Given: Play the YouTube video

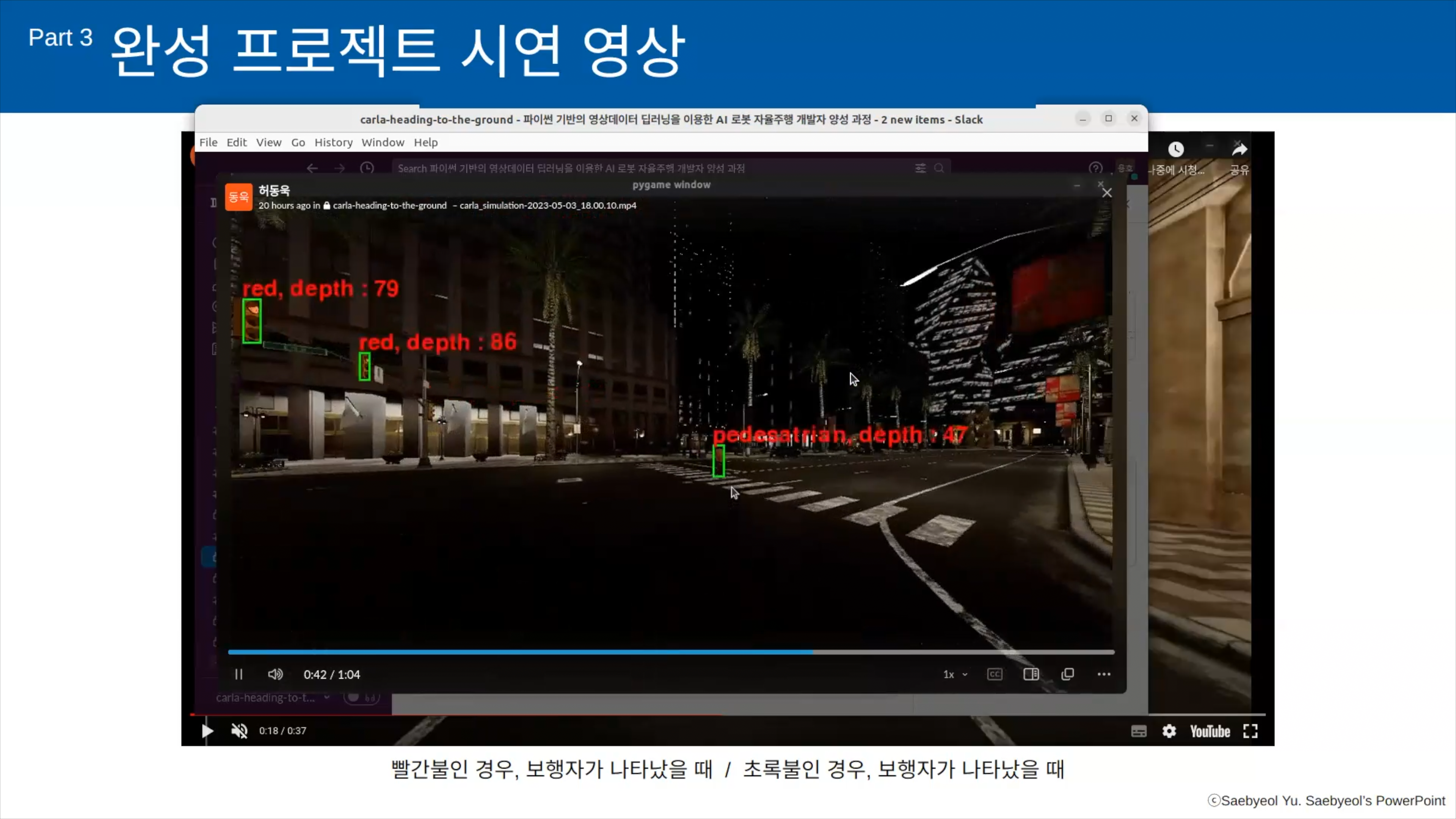Looking at the screenshot, I should (x=207, y=731).
